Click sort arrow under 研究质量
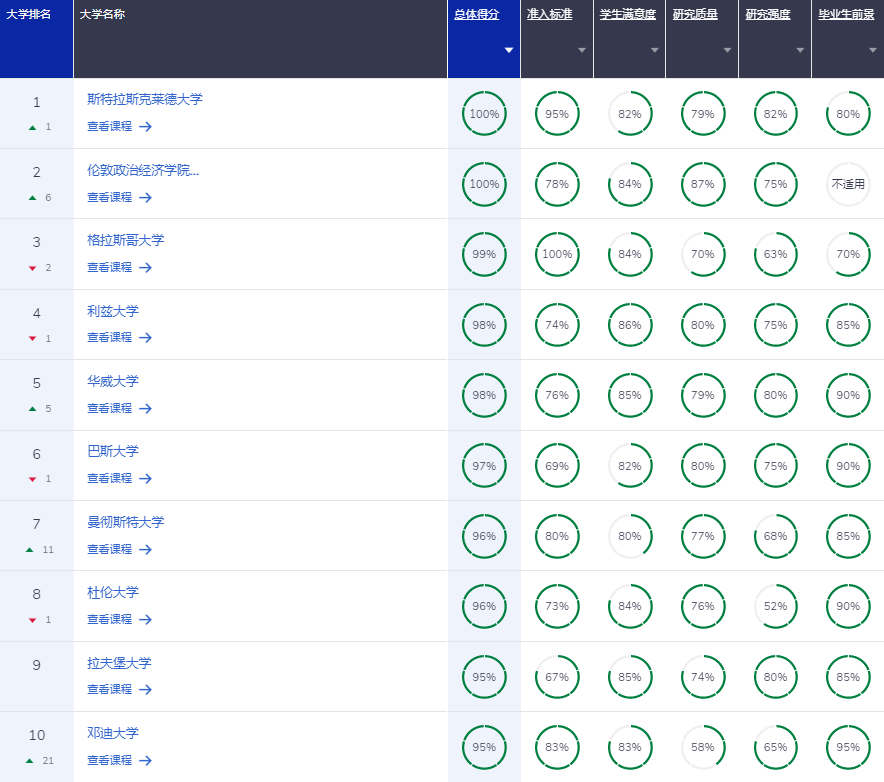This screenshot has height=782, width=884. (x=727, y=50)
